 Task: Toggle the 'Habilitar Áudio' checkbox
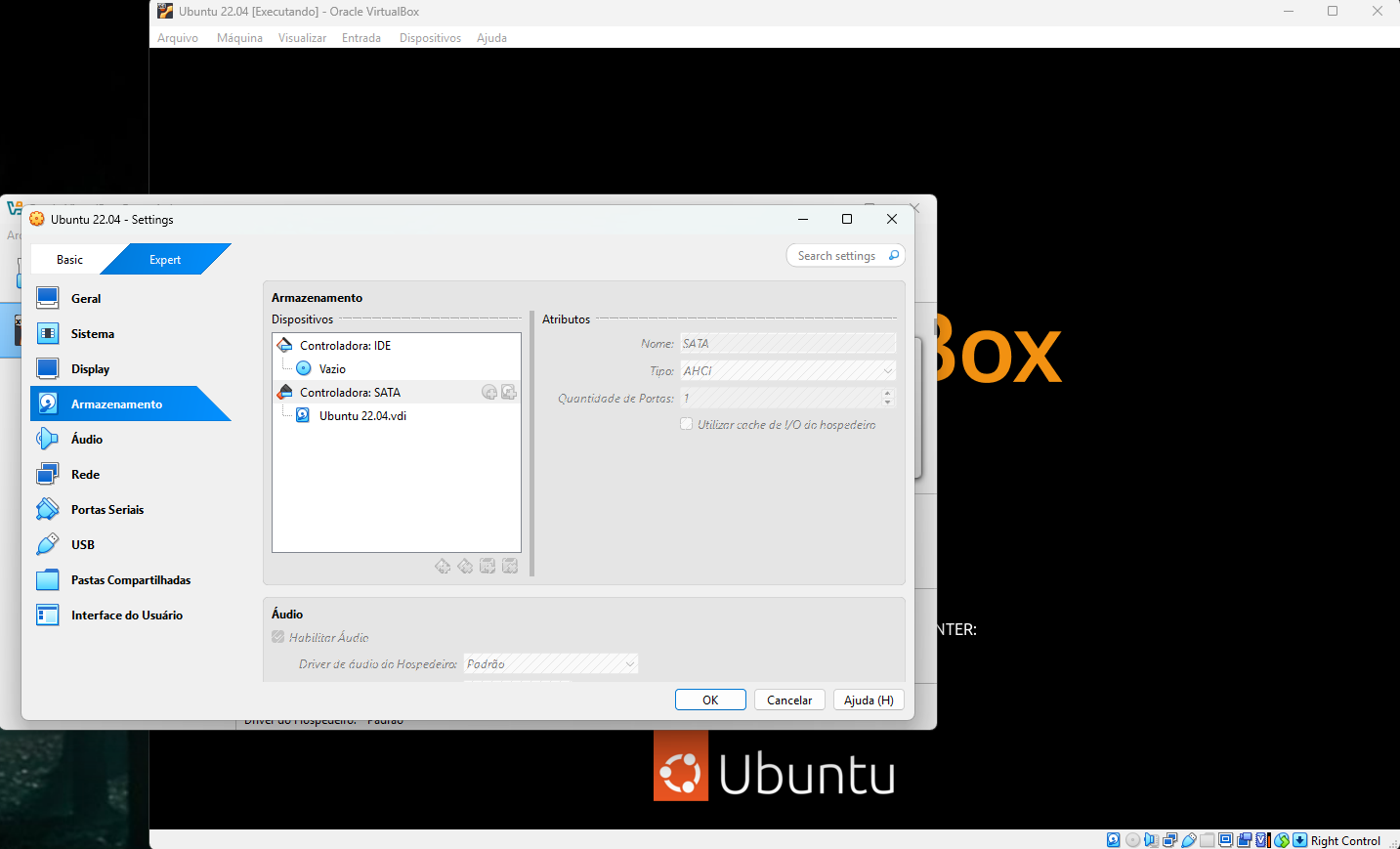[x=278, y=637]
